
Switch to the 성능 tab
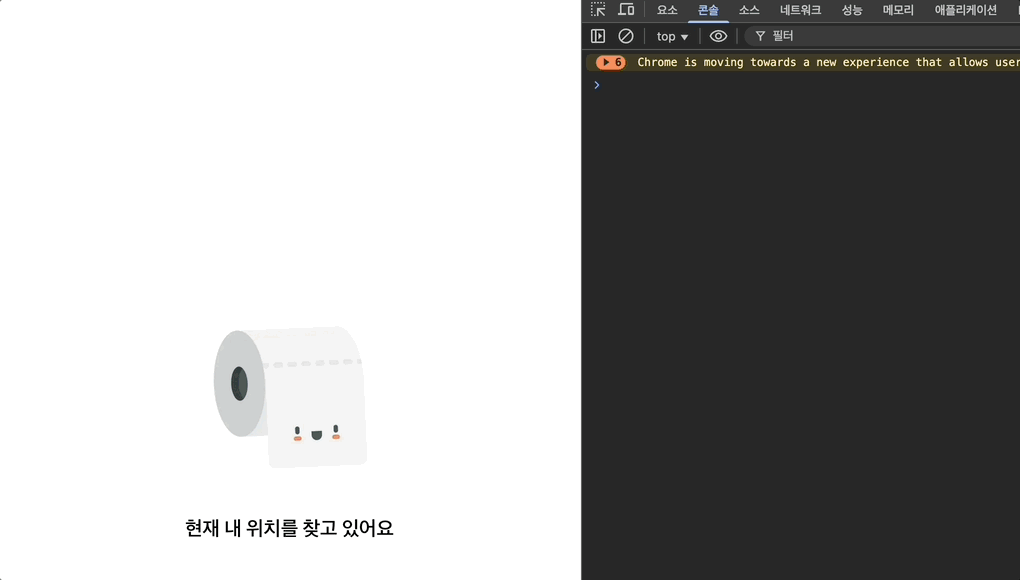[852, 10]
